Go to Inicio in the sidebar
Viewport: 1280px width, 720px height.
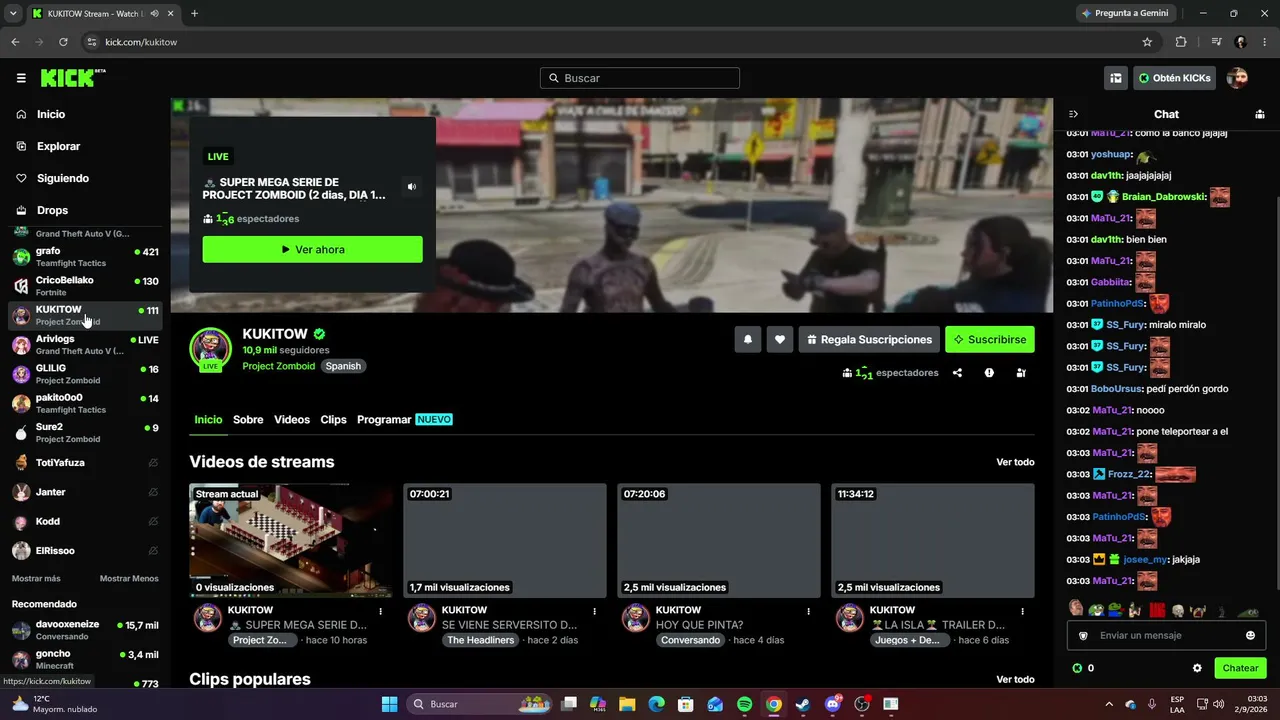point(51,114)
